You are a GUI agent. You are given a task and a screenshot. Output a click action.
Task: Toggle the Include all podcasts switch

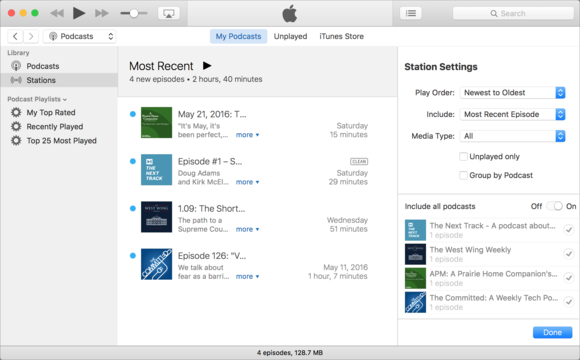[554, 206]
